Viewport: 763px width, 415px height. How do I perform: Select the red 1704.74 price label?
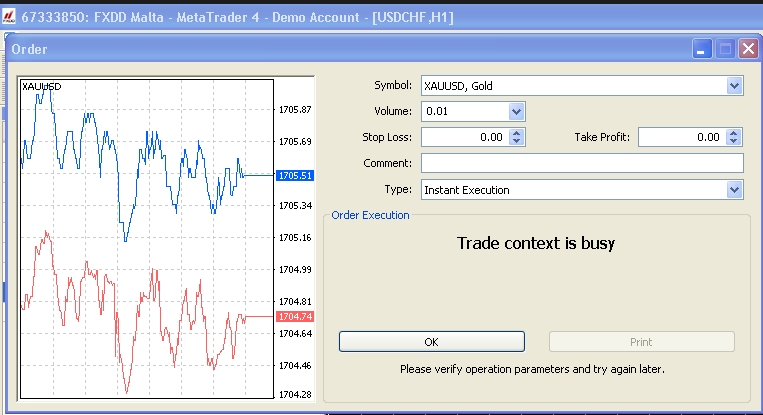tap(296, 316)
